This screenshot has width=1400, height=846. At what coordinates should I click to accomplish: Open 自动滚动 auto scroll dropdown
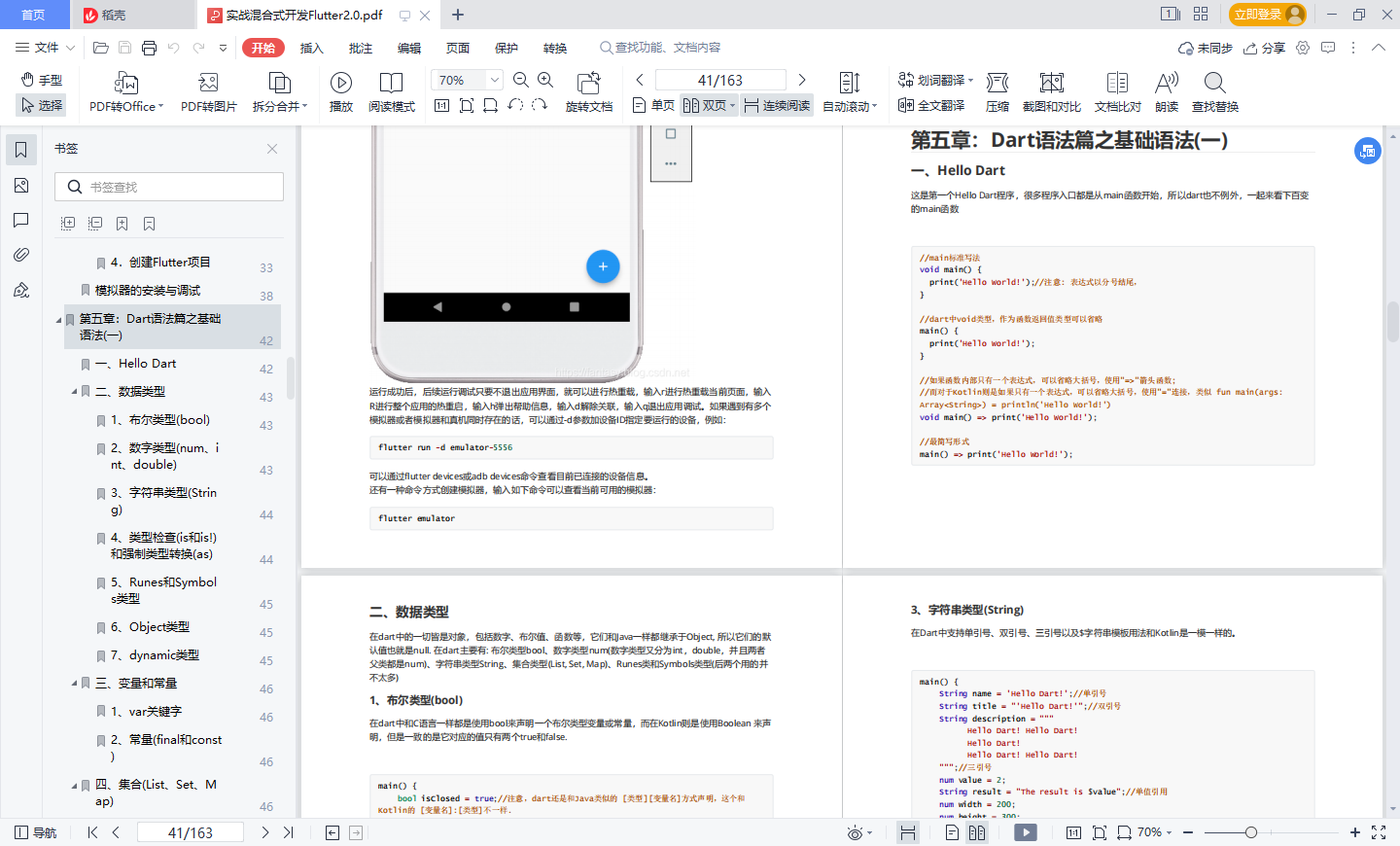point(850,92)
